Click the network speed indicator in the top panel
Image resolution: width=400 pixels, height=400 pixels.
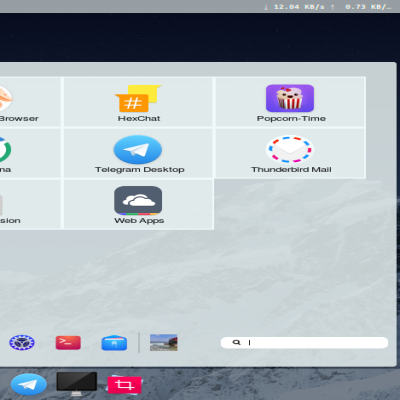[x=328, y=7]
